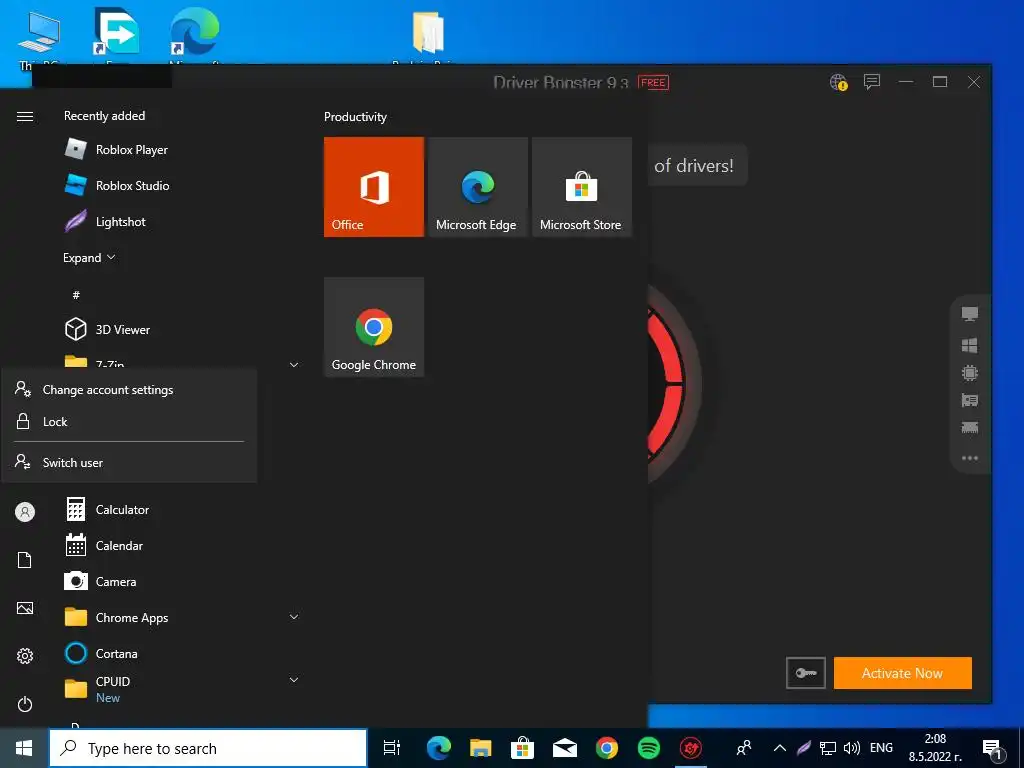Show hidden system tray icons

780,748
